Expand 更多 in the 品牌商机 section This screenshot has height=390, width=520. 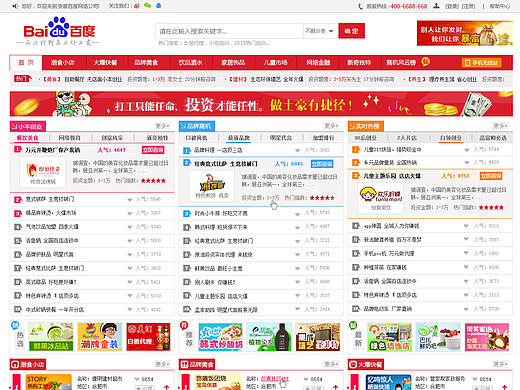(331, 126)
